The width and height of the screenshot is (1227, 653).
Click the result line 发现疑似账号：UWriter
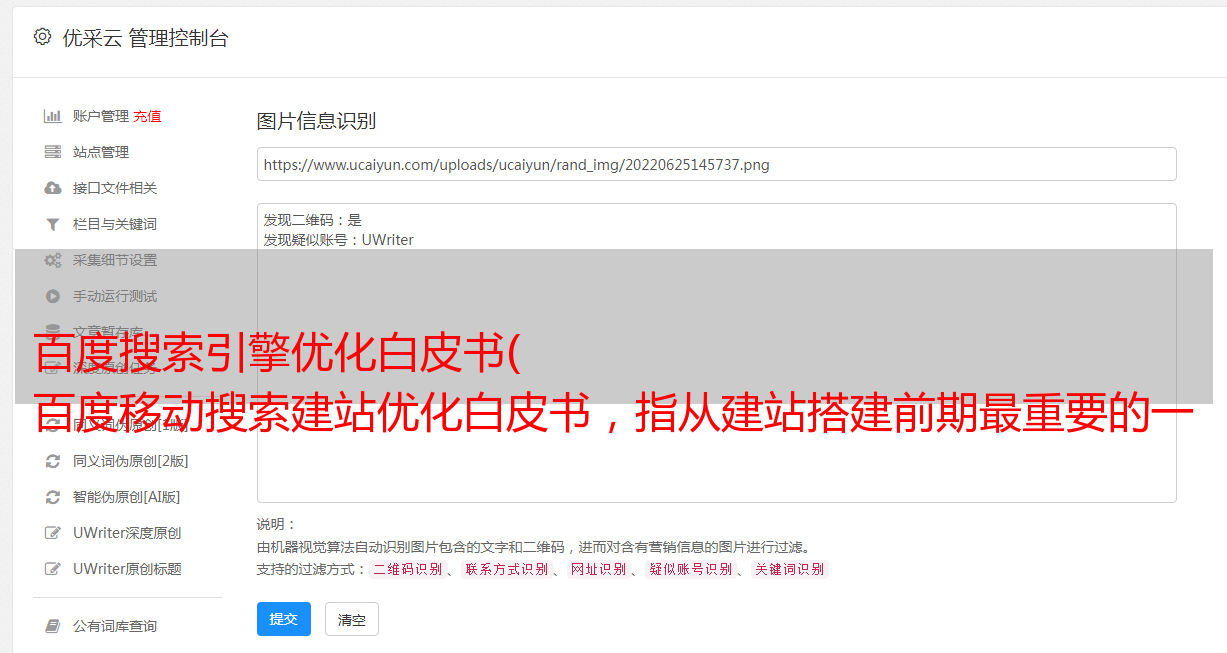coord(339,240)
